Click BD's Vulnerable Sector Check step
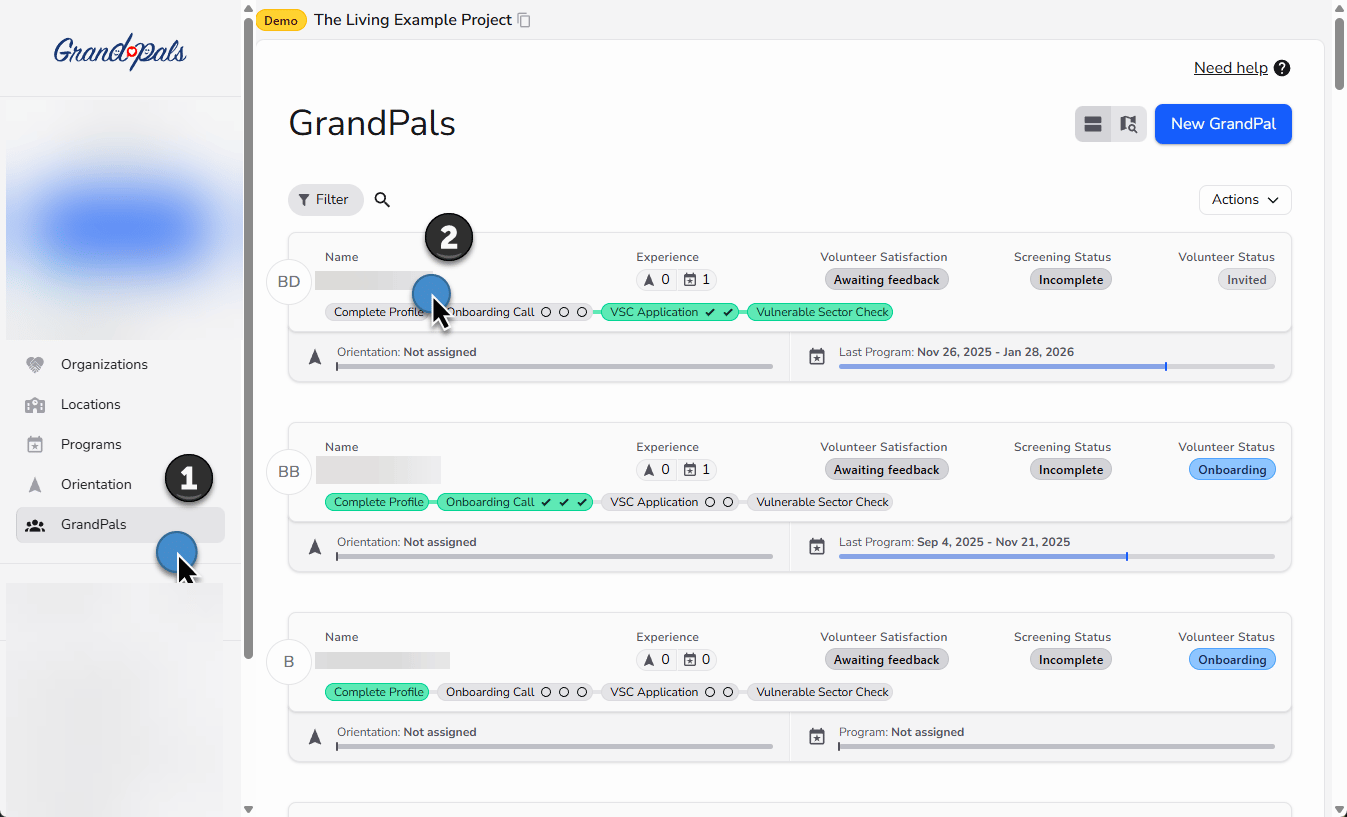 click(822, 312)
